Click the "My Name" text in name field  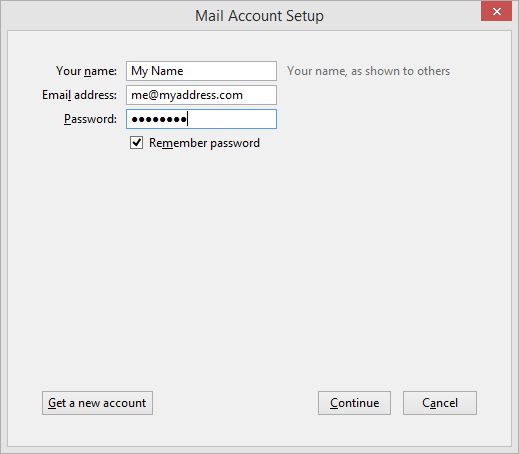point(157,71)
